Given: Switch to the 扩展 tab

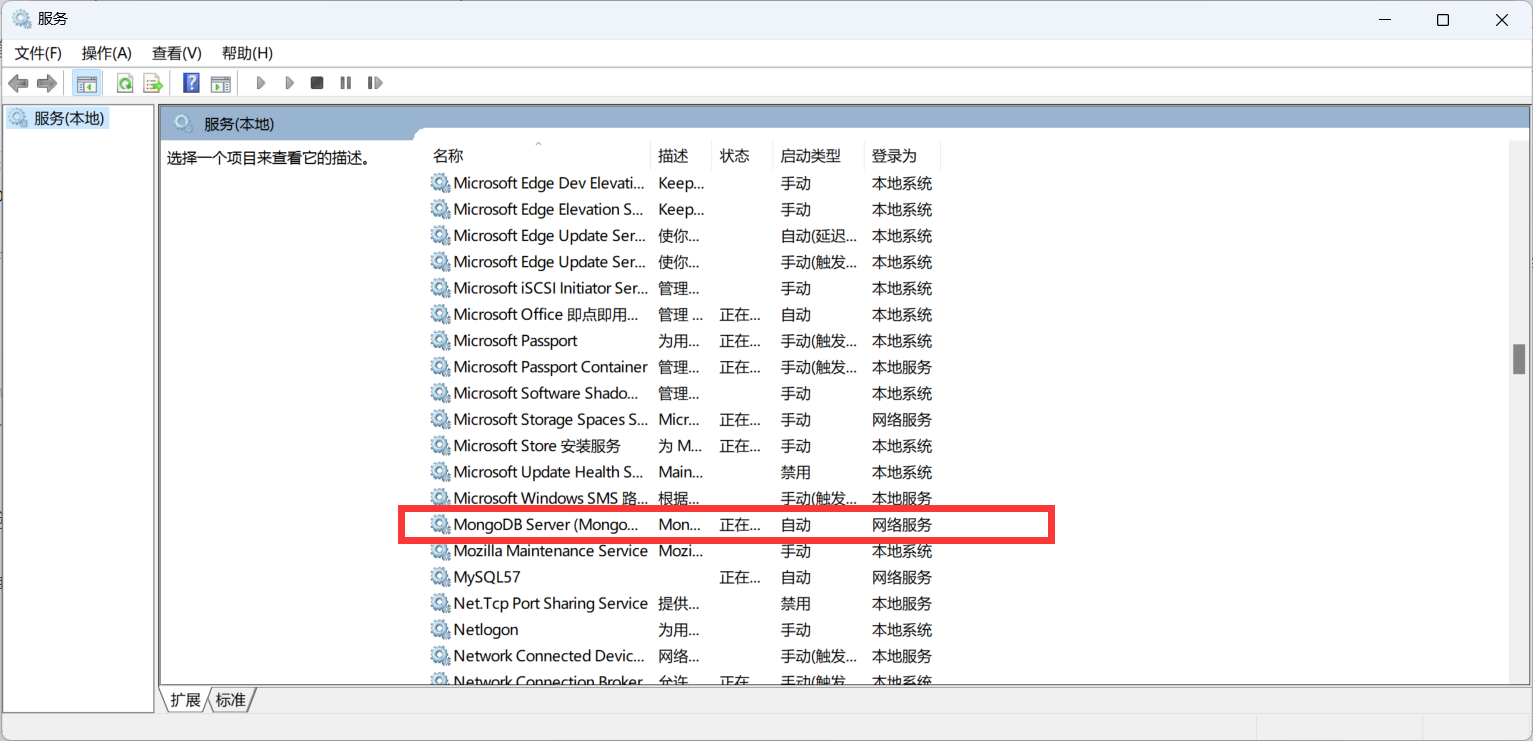Looking at the screenshot, I should pos(185,700).
